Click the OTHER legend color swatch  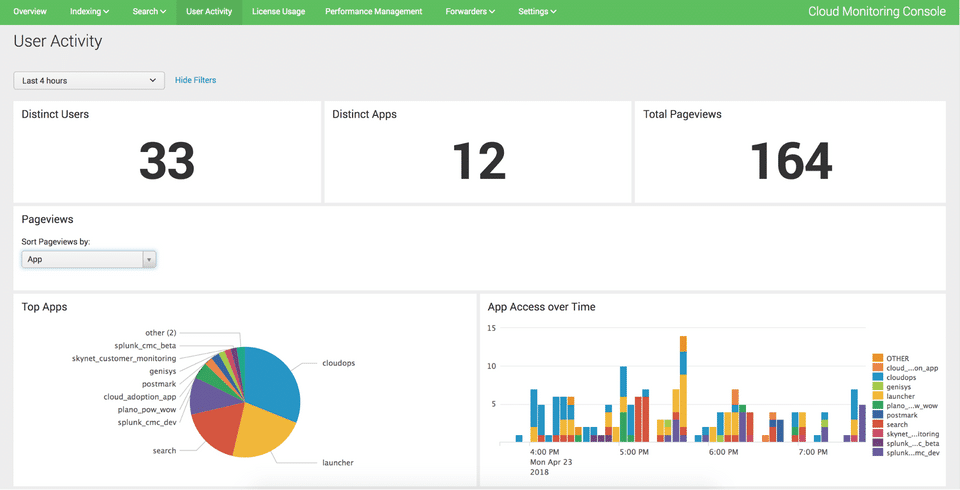(877, 358)
